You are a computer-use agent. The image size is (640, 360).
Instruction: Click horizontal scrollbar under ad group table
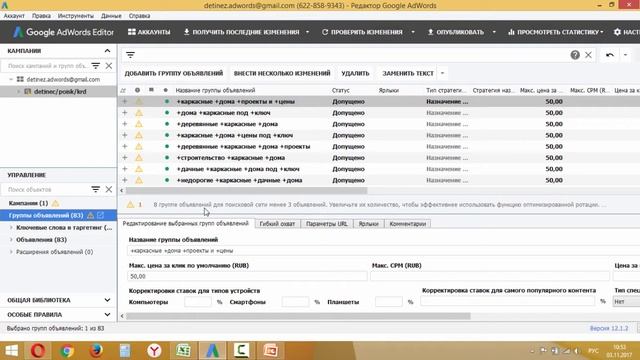coord(247,191)
